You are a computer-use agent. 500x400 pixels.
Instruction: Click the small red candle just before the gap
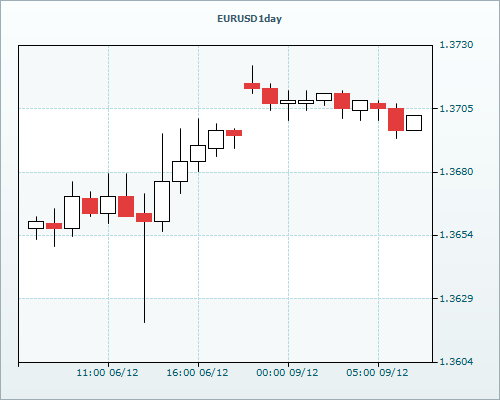234,133
